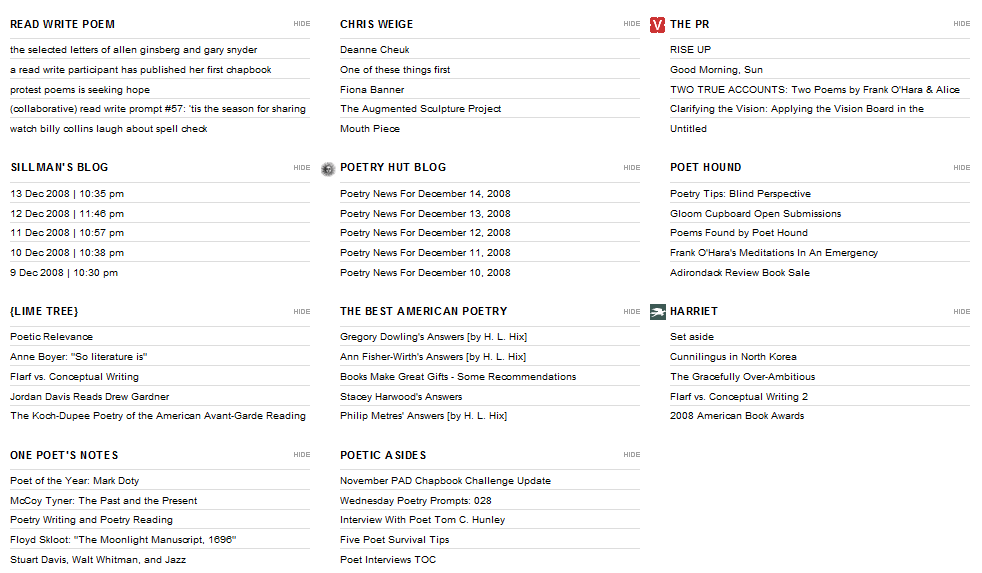Open the 'Mouth Piece' post

click(x=370, y=128)
